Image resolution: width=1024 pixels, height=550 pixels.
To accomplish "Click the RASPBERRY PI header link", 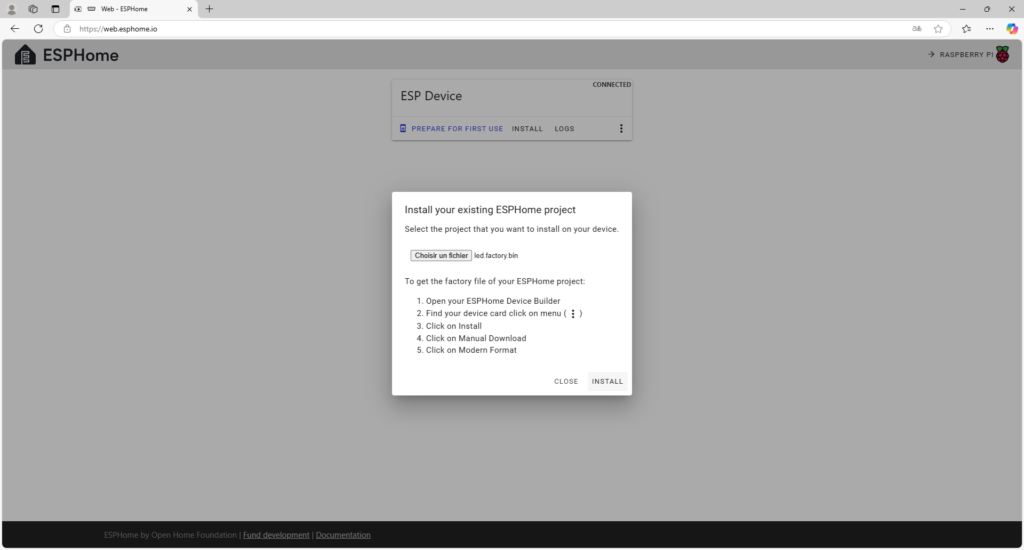I will 968,54.
